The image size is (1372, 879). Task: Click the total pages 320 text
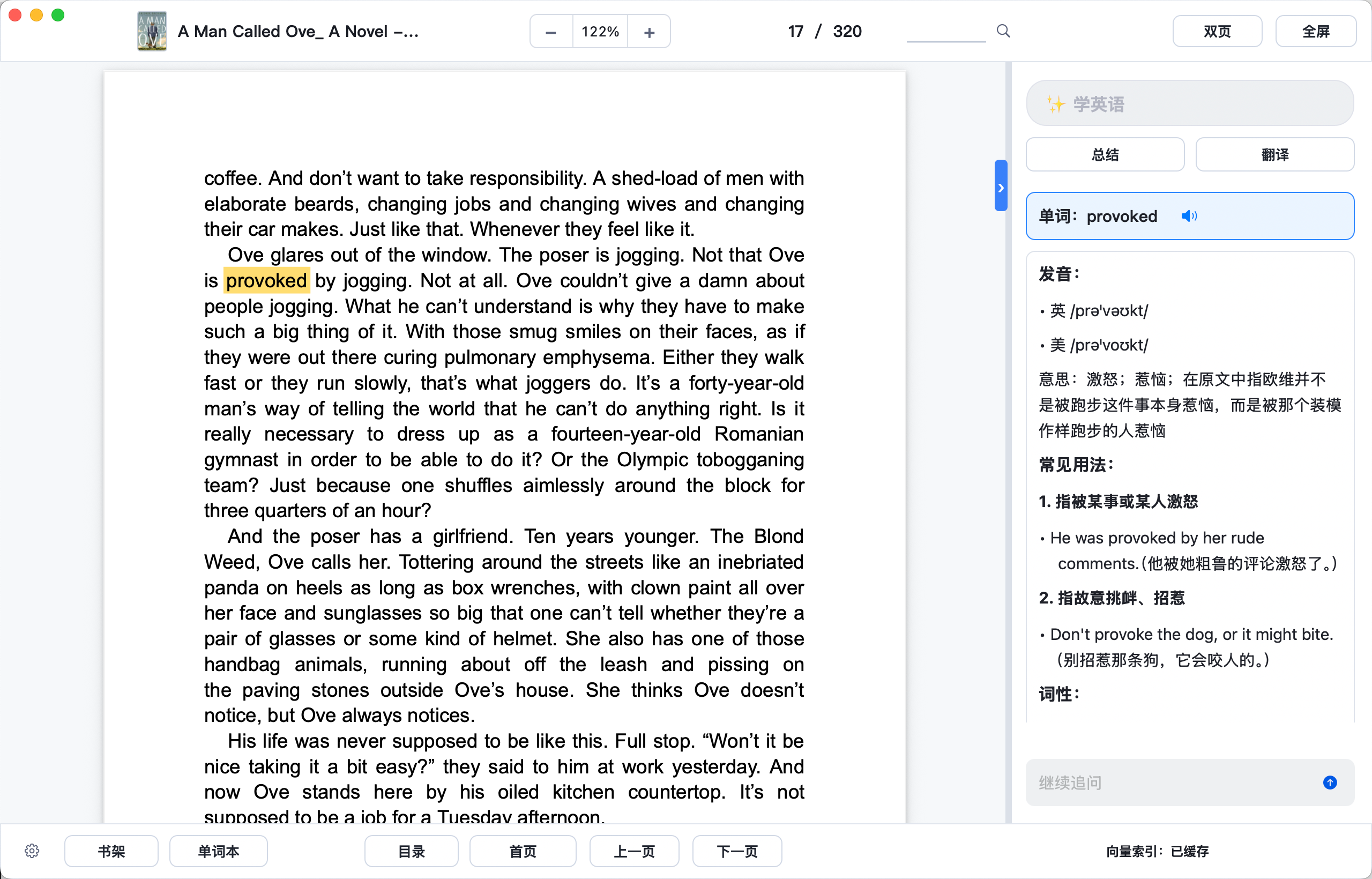847,32
